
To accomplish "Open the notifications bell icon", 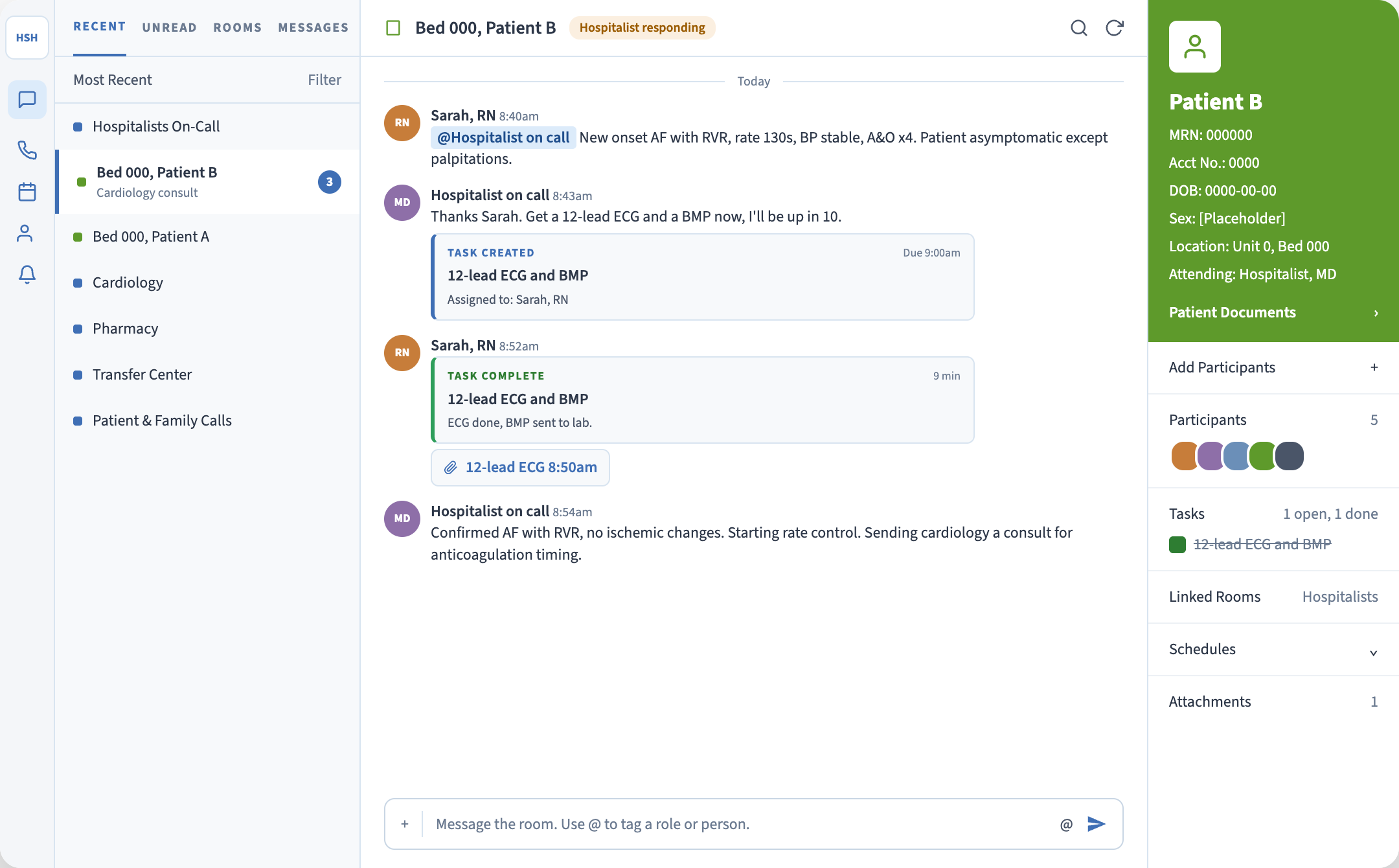I will [27, 275].
